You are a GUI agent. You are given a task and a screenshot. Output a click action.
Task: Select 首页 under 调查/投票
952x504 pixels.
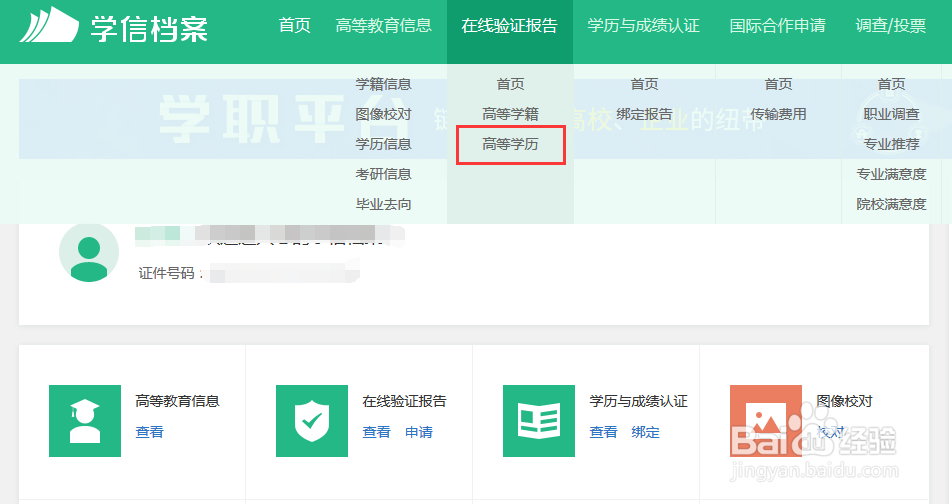click(892, 84)
